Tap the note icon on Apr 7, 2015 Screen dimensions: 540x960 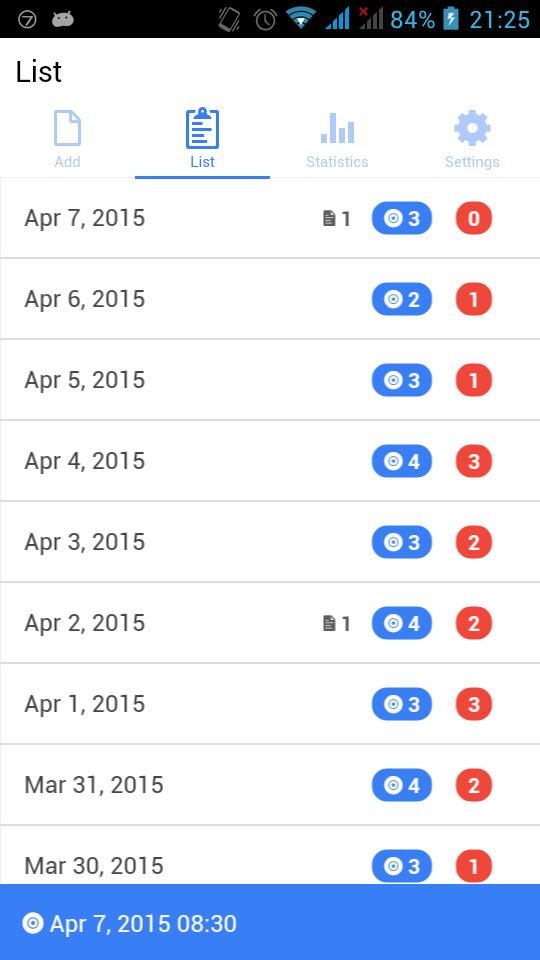(x=329, y=219)
